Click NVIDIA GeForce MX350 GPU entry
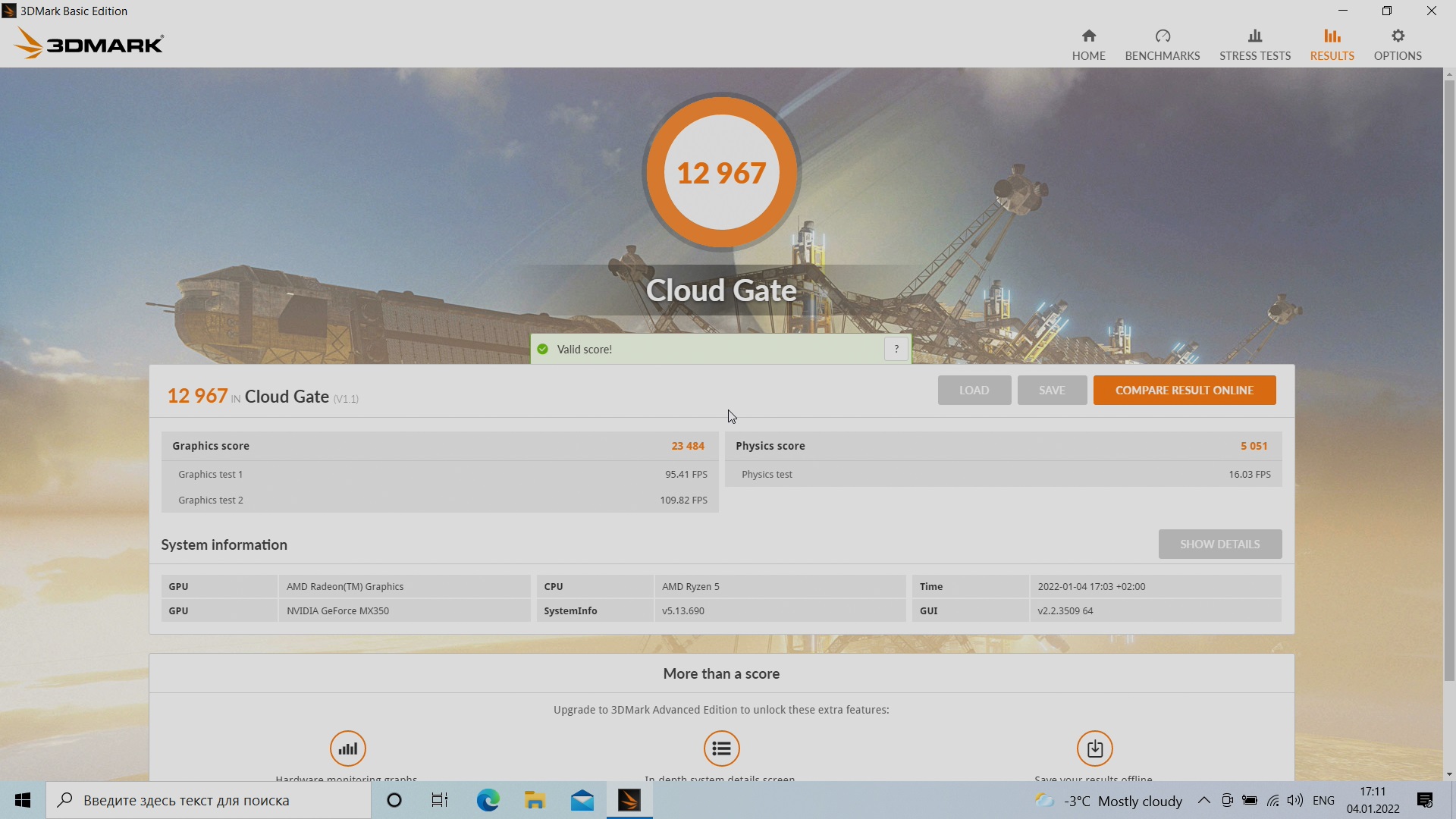 pyautogui.click(x=404, y=610)
